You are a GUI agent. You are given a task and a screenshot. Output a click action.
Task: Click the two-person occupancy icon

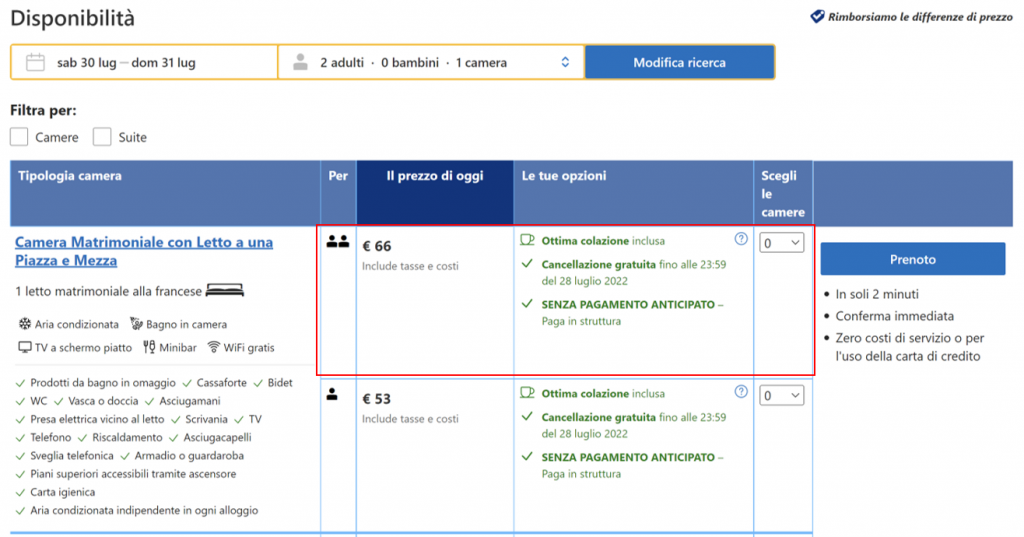pyautogui.click(x=337, y=241)
